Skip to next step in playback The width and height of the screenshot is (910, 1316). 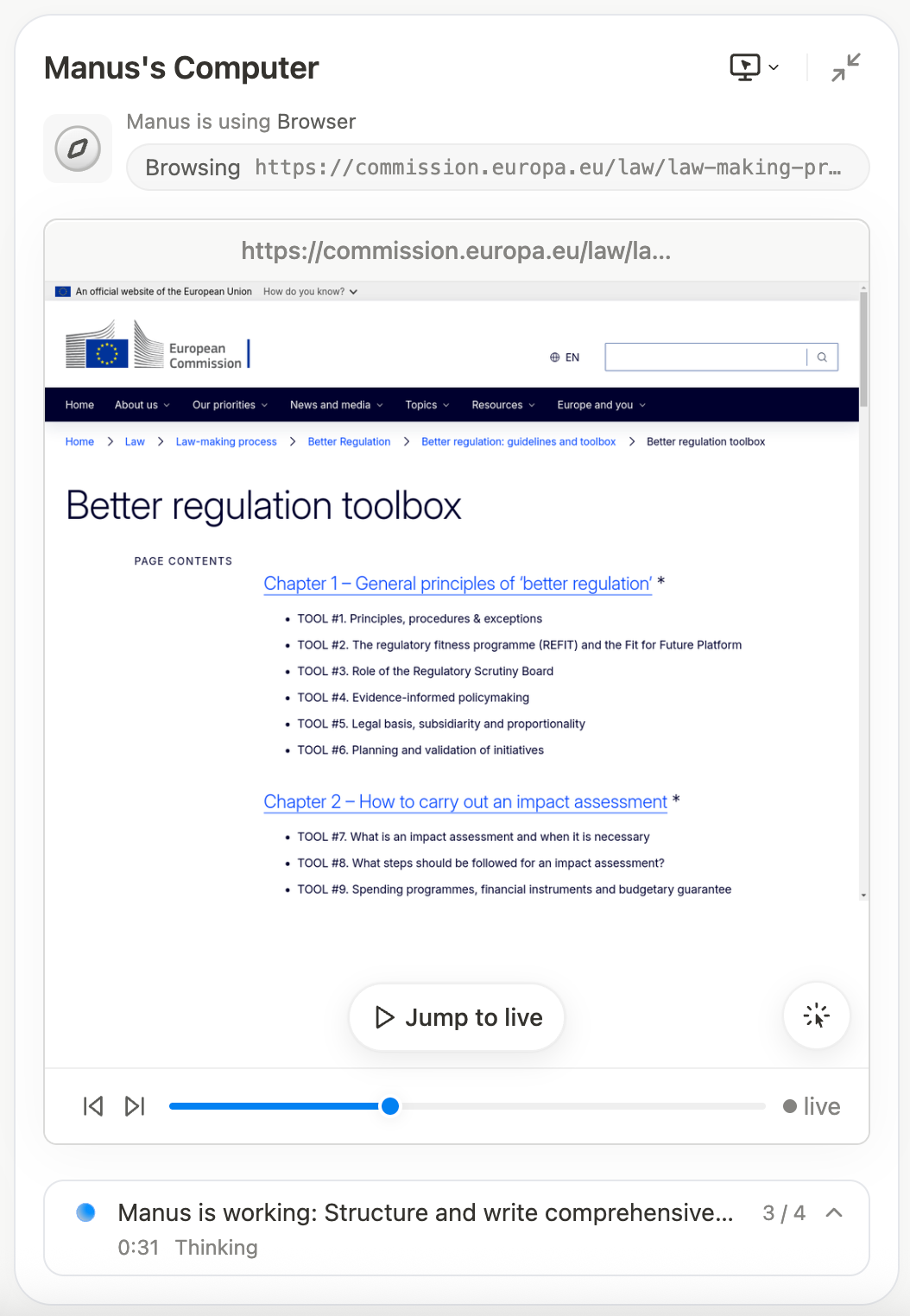135,1106
